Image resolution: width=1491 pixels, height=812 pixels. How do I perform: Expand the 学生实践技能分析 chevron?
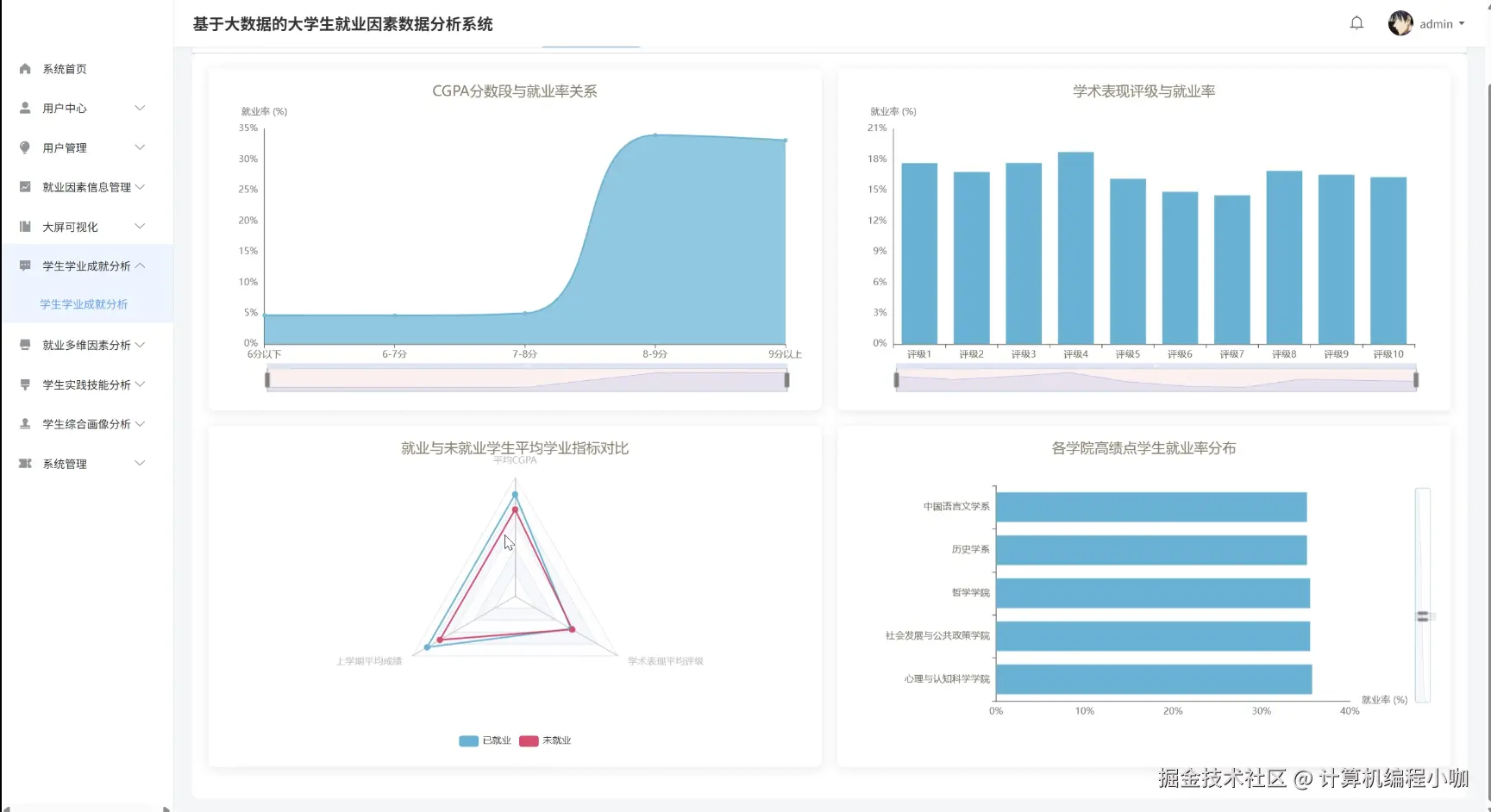140,384
